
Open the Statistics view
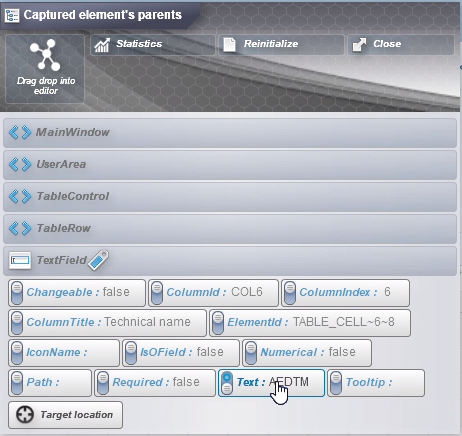click(153, 45)
